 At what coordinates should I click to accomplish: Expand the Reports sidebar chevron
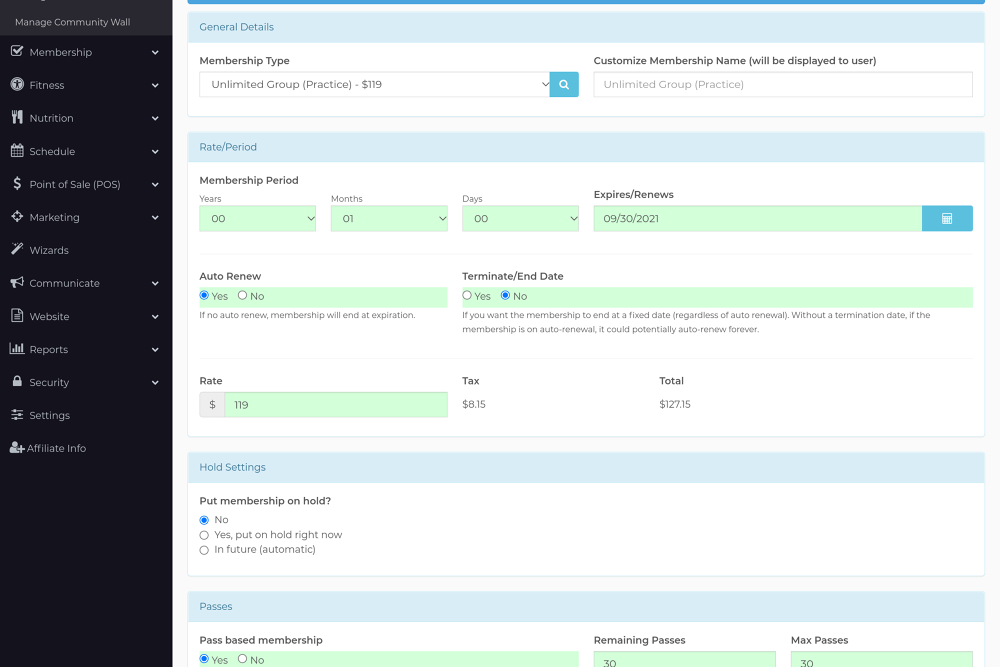tap(155, 349)
